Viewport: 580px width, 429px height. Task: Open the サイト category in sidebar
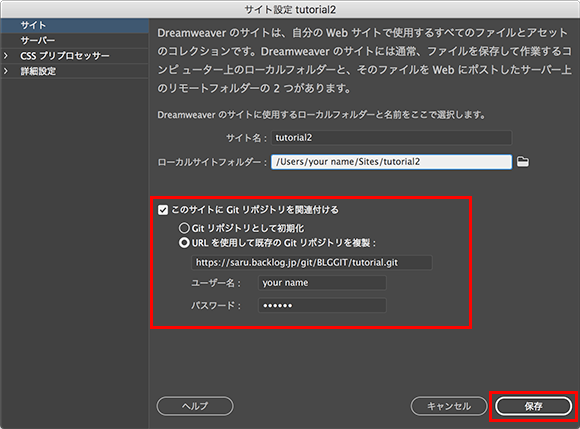pos(75,26)
